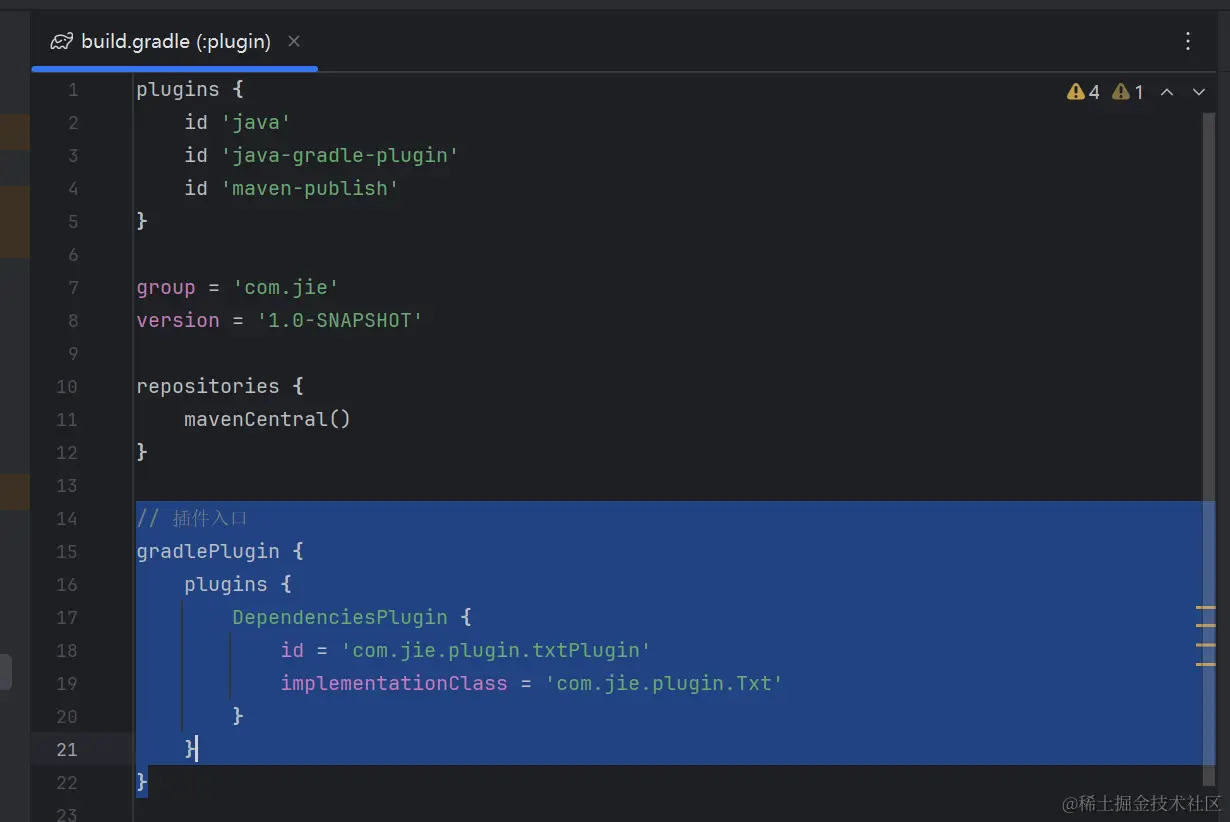Click the group keyword on line 7
Image resolution: width=1230 pixels, height=822 pixels.
click(166, 288)
